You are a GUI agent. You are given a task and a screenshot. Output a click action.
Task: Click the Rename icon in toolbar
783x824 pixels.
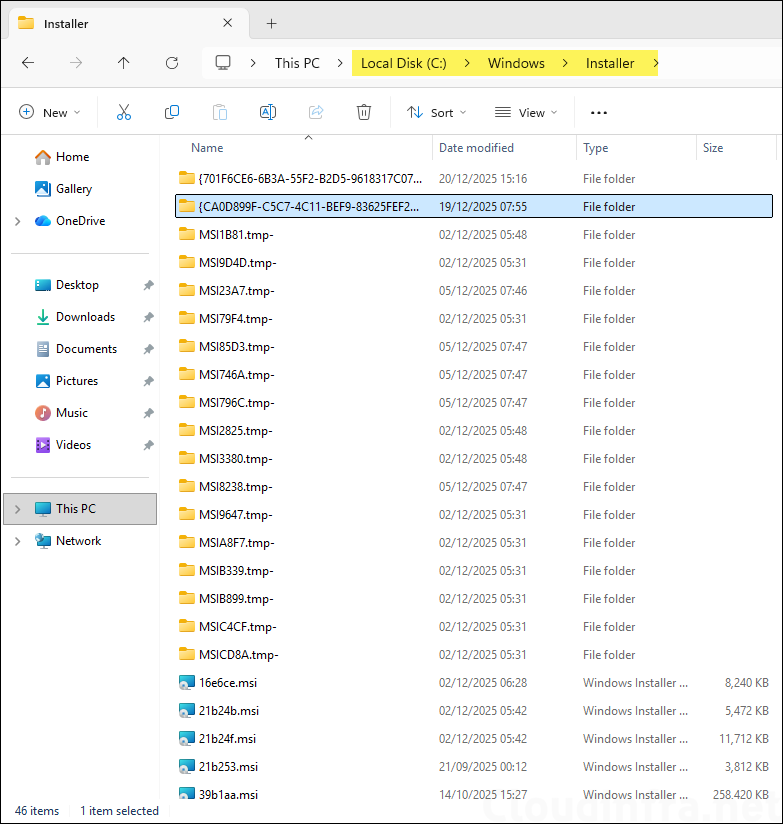click(268, 113)
